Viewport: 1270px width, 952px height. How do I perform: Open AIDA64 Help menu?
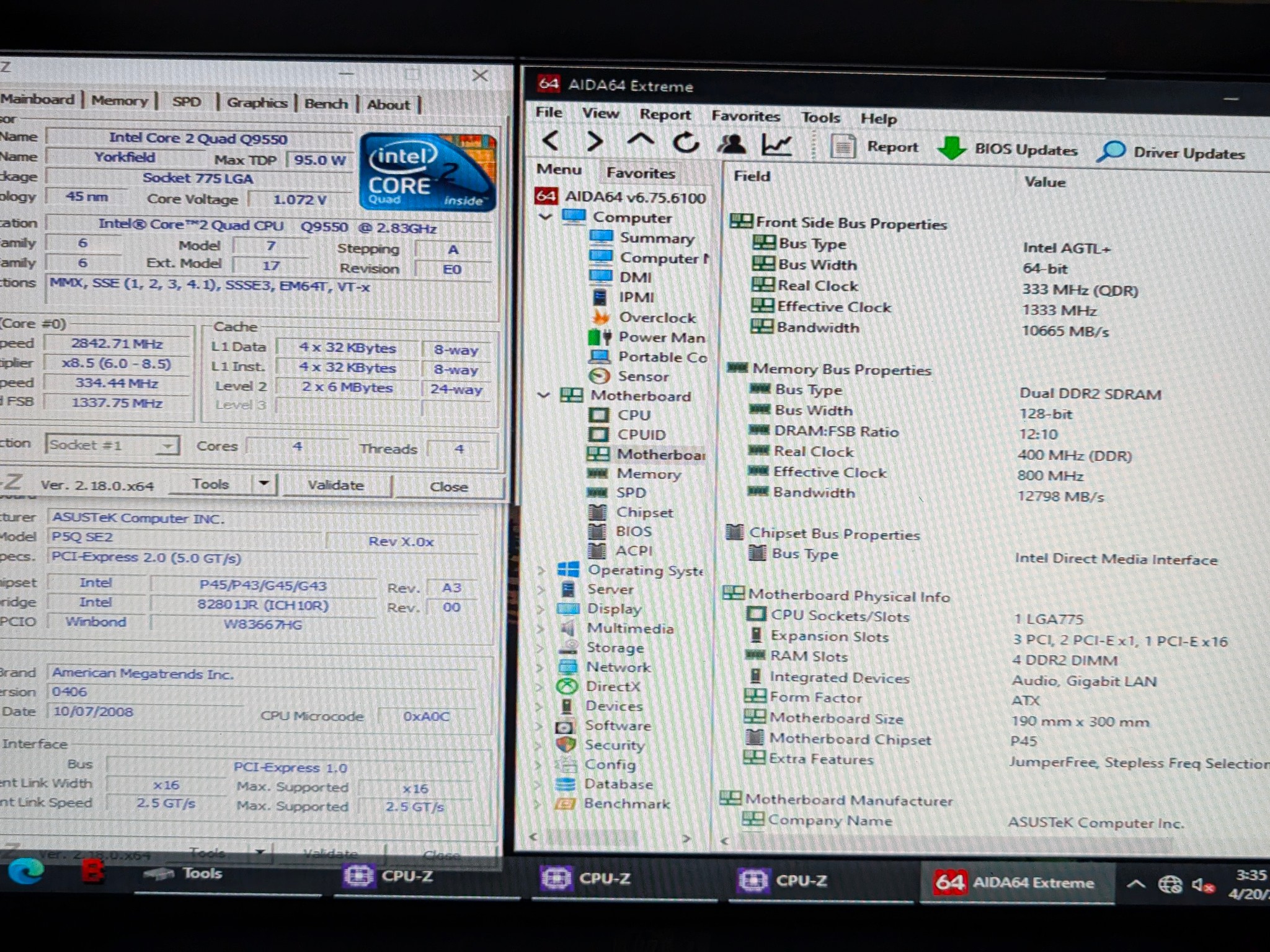[x=878, y=118]
